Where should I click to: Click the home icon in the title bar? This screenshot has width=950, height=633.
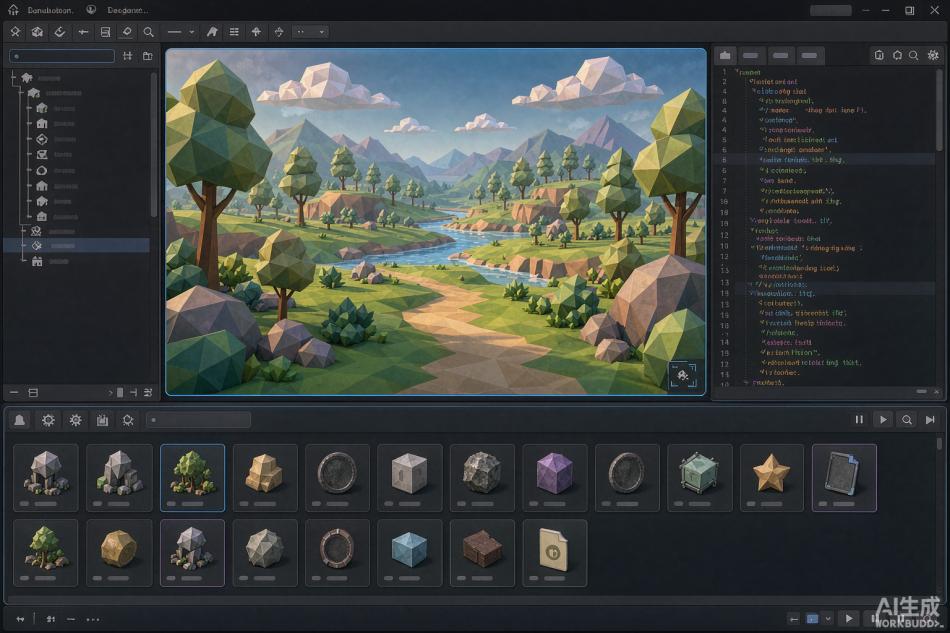(x=13, y=10)
